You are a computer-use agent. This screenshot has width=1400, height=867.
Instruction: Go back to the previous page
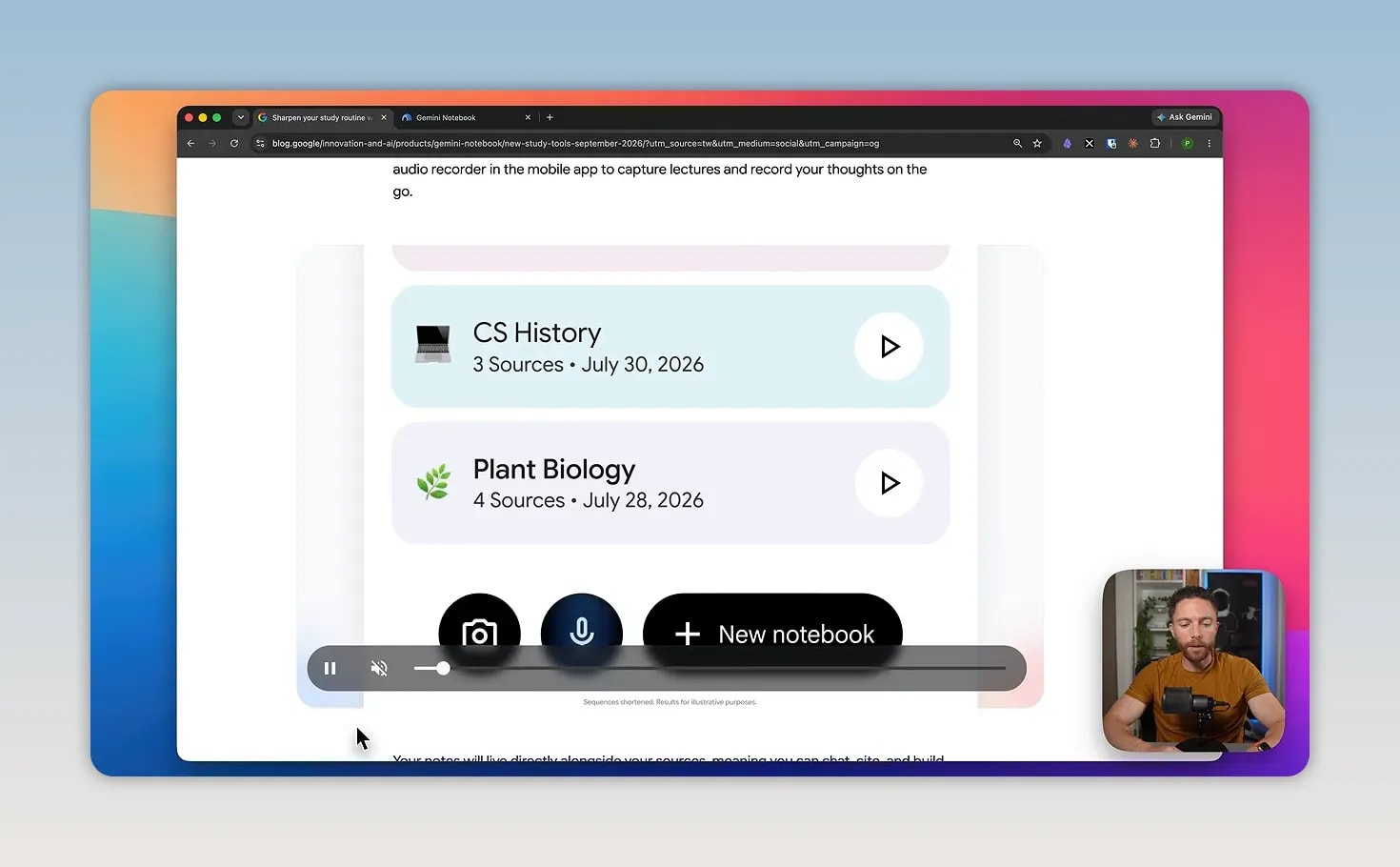pos(190,144)
